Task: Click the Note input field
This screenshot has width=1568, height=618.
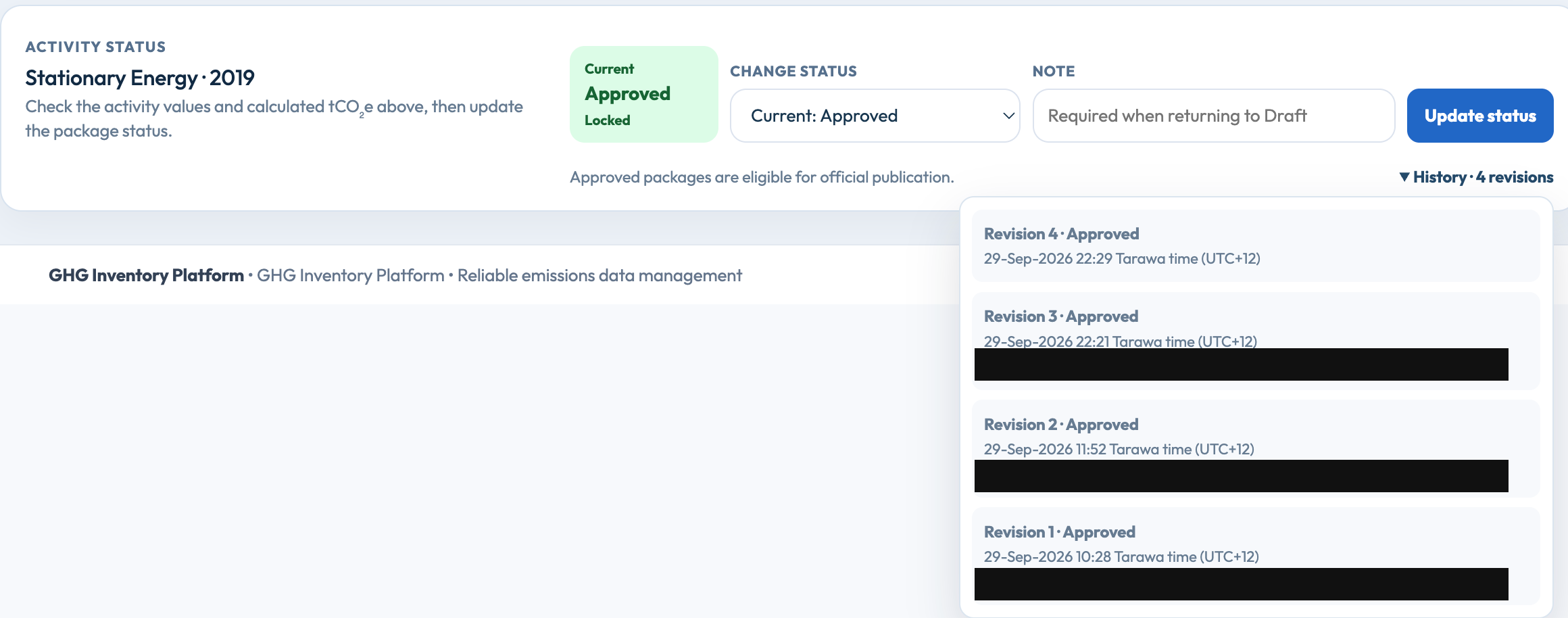Action: click(1214, 116)
